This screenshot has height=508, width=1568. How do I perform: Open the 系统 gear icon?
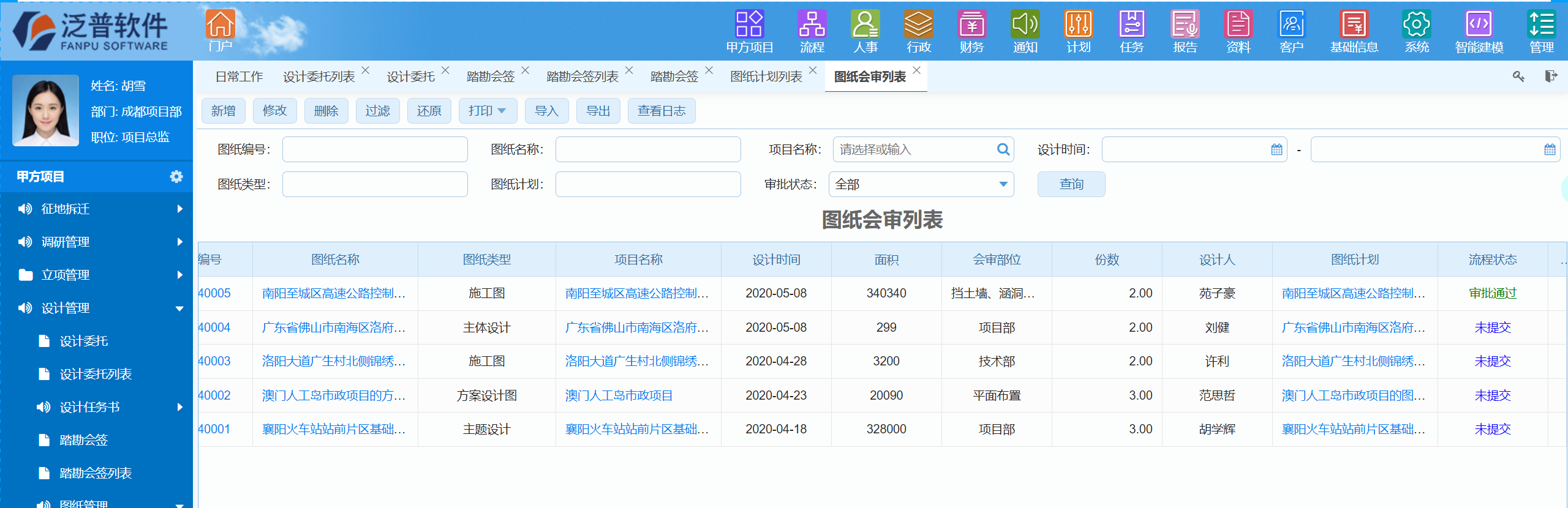click(1416, 26)
